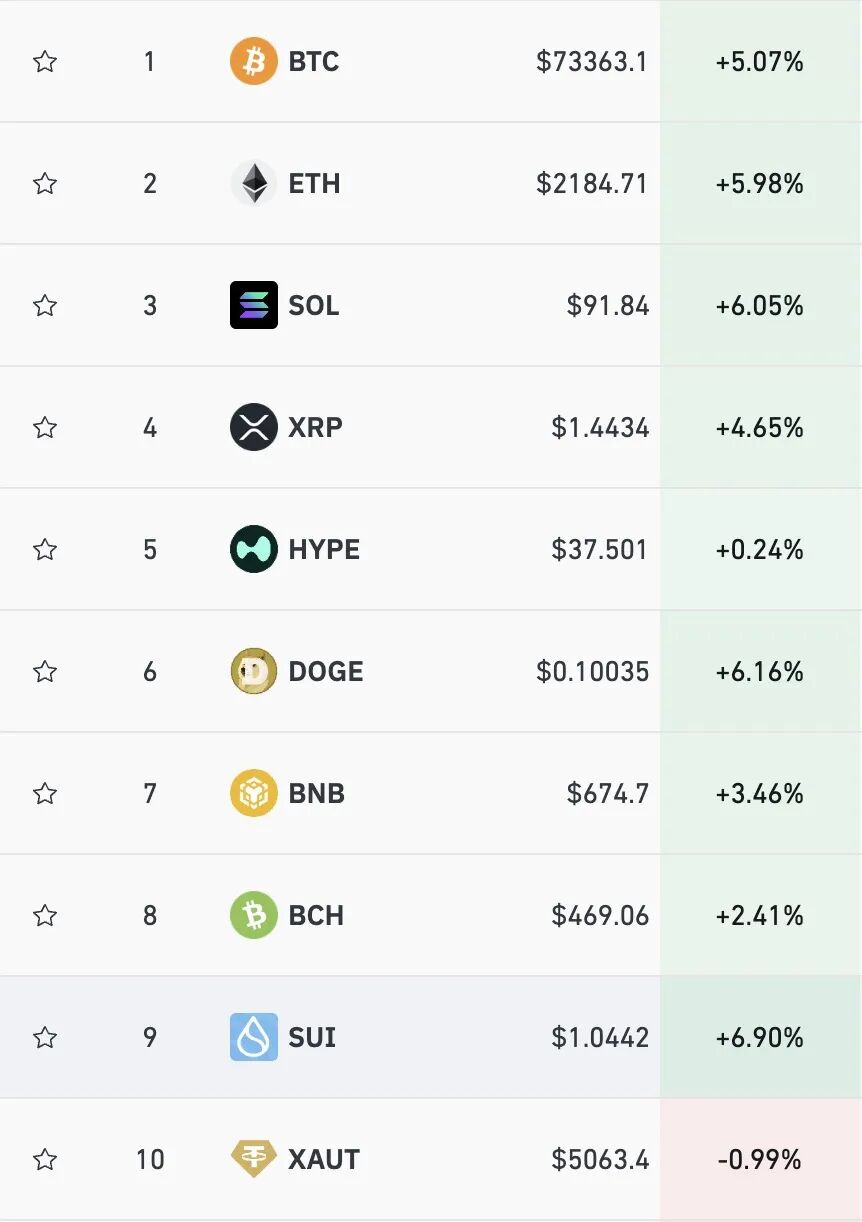Click the BNB logo icon
This screenshot has width=862, height=1222.
tap(253, 794)
